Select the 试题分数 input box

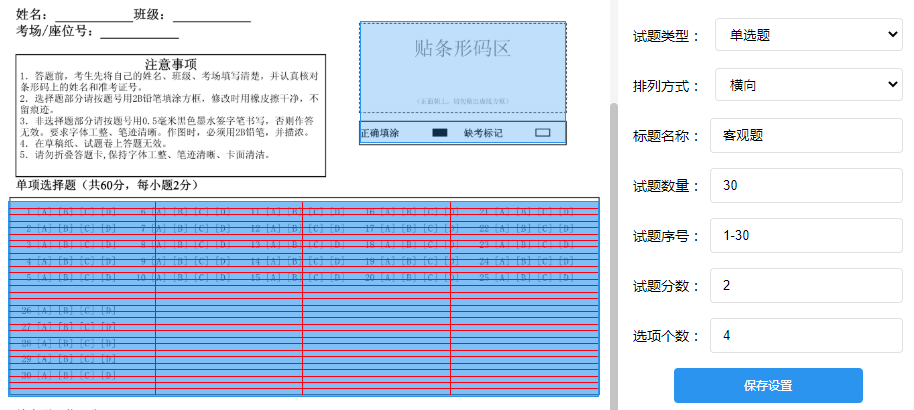808,286
